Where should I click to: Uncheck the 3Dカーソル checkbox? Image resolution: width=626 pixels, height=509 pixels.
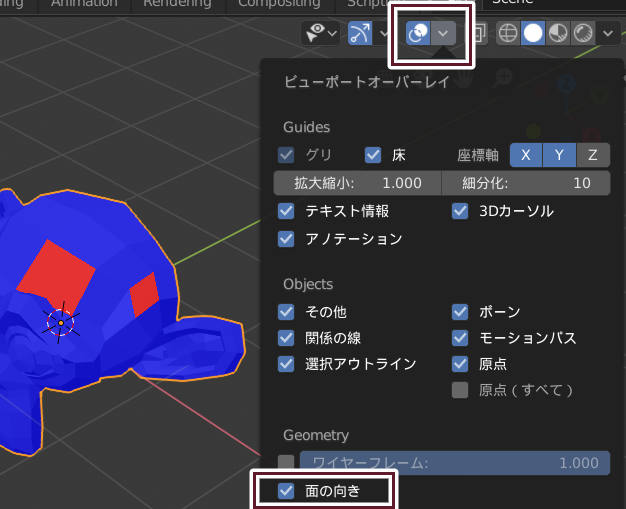click(460, 211)
